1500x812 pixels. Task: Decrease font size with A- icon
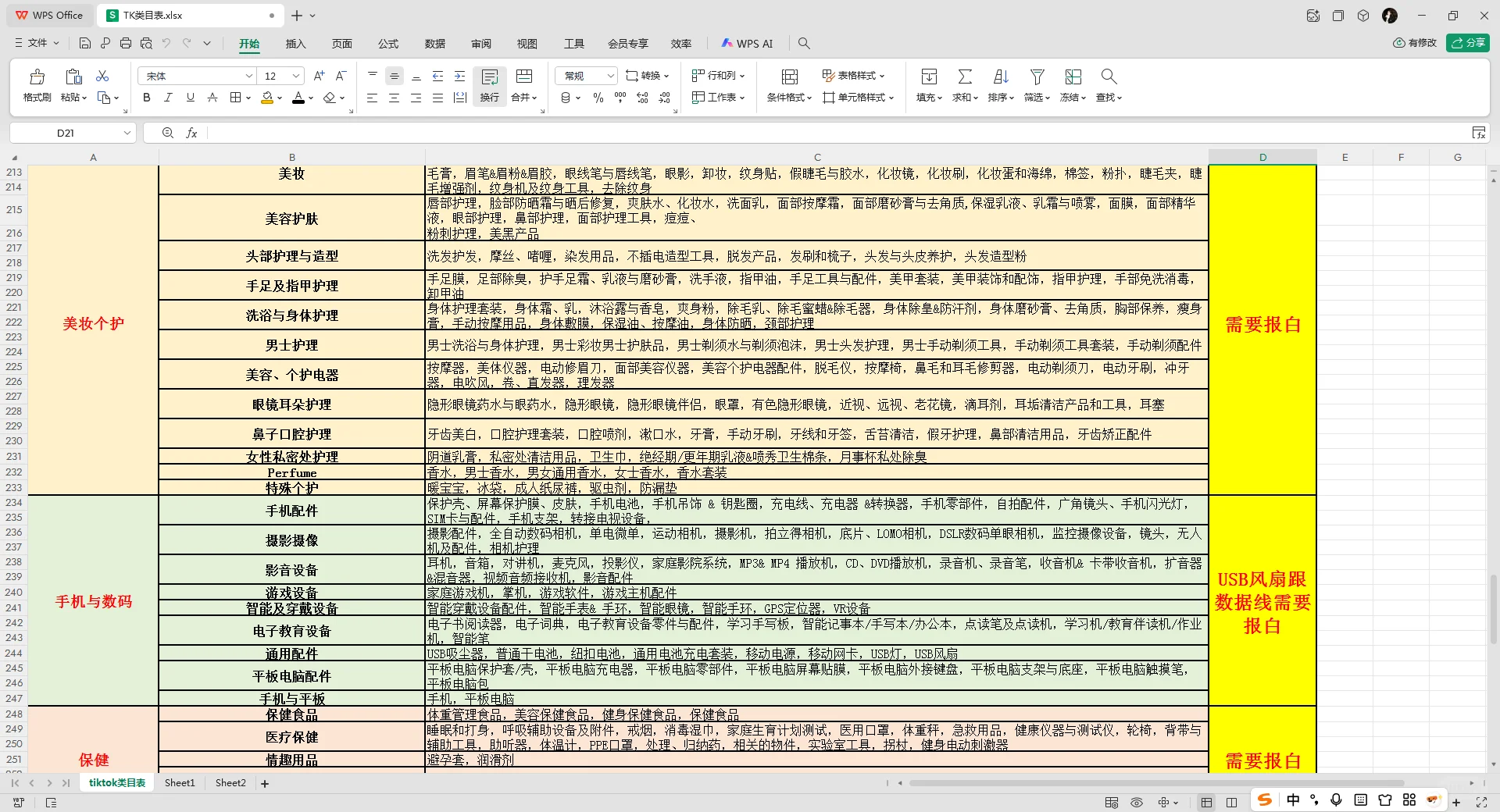[x=341, y=76]
